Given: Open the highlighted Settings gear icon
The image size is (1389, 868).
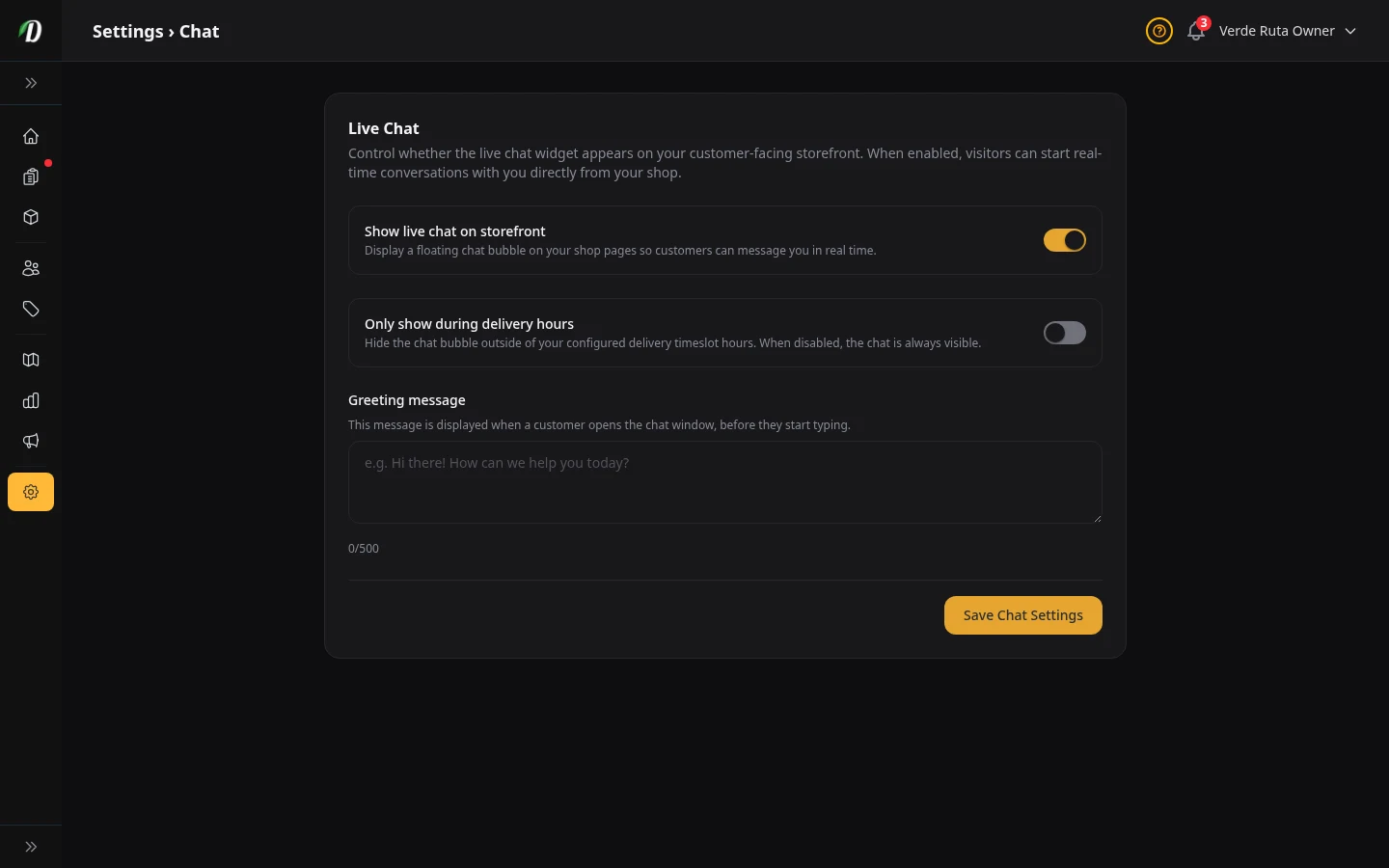Looking at the screenshot, I should point(31,492).
